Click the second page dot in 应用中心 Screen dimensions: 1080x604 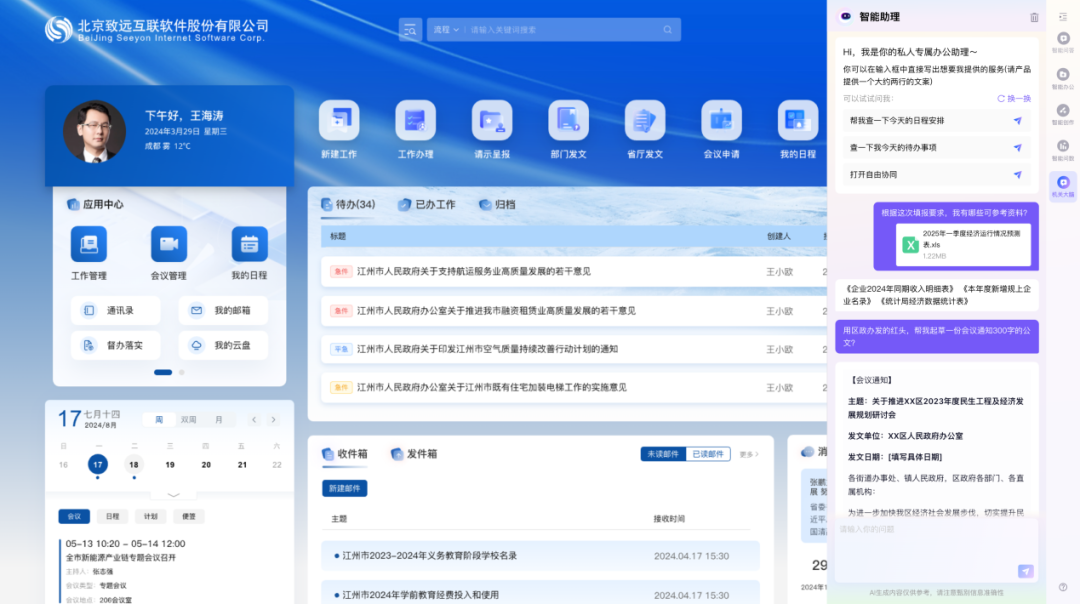(182, 372)
